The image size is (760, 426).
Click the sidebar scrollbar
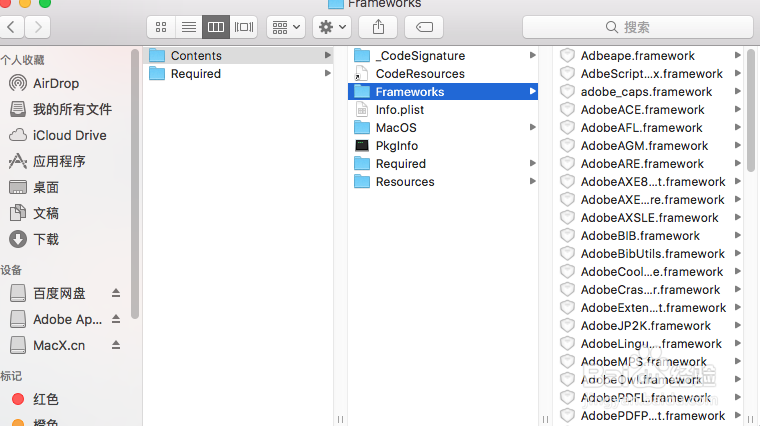[135, 184]
